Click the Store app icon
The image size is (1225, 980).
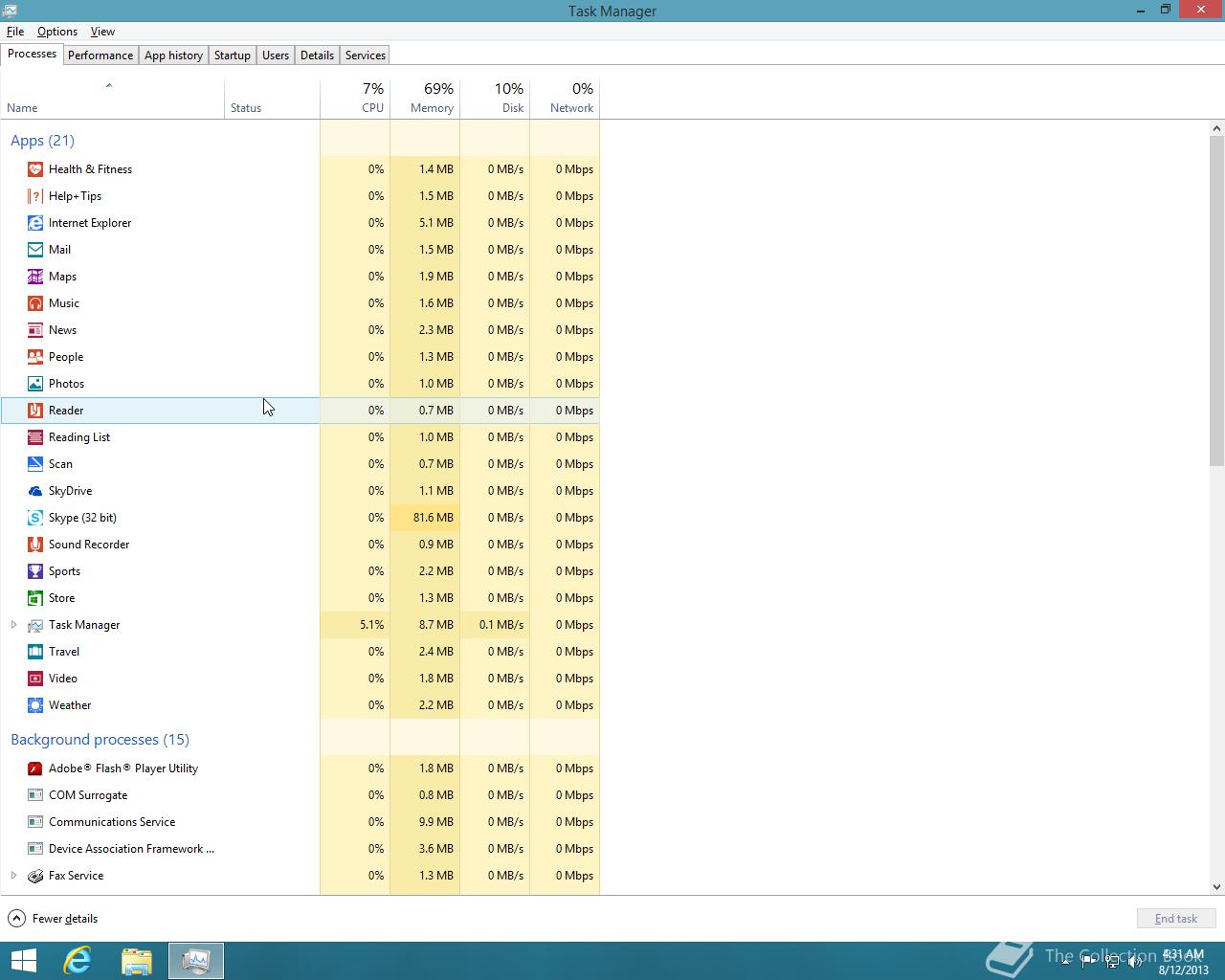click(x=35, y=598)
